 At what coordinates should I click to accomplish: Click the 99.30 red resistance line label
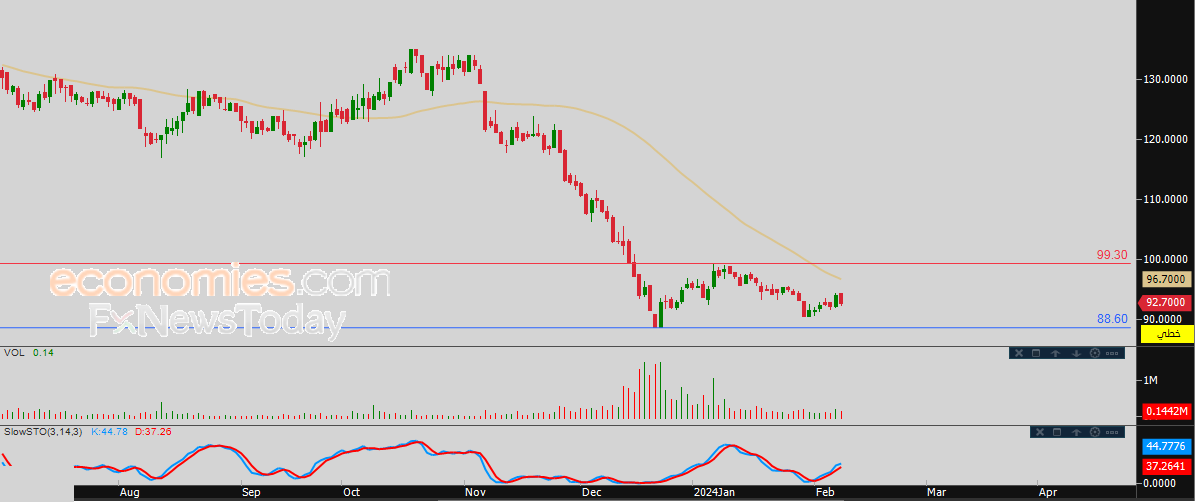pyautogui.click(x=1112, y=255)
